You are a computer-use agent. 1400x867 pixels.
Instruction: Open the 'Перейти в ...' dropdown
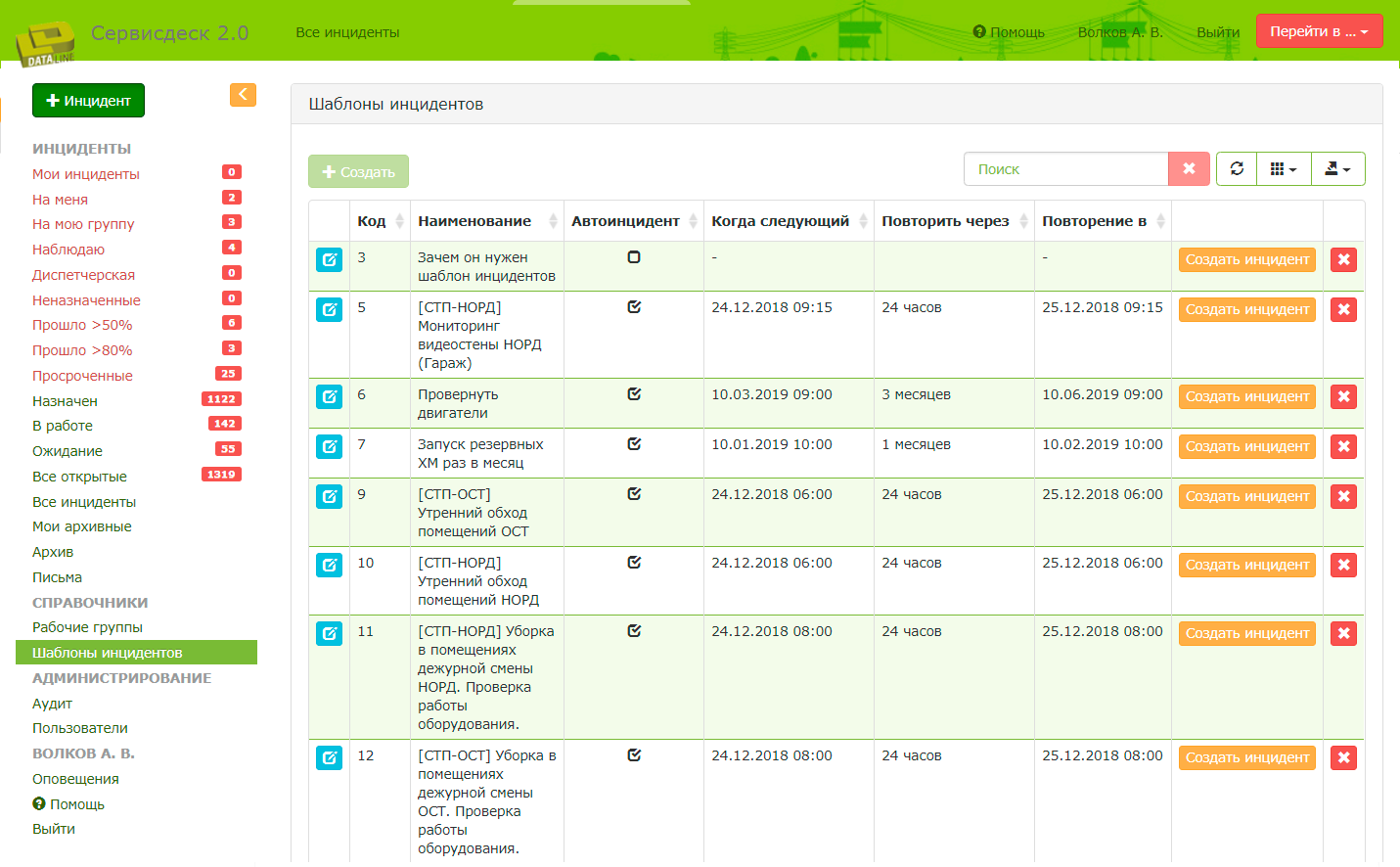pyautogui.click(x=1319, y=31)
